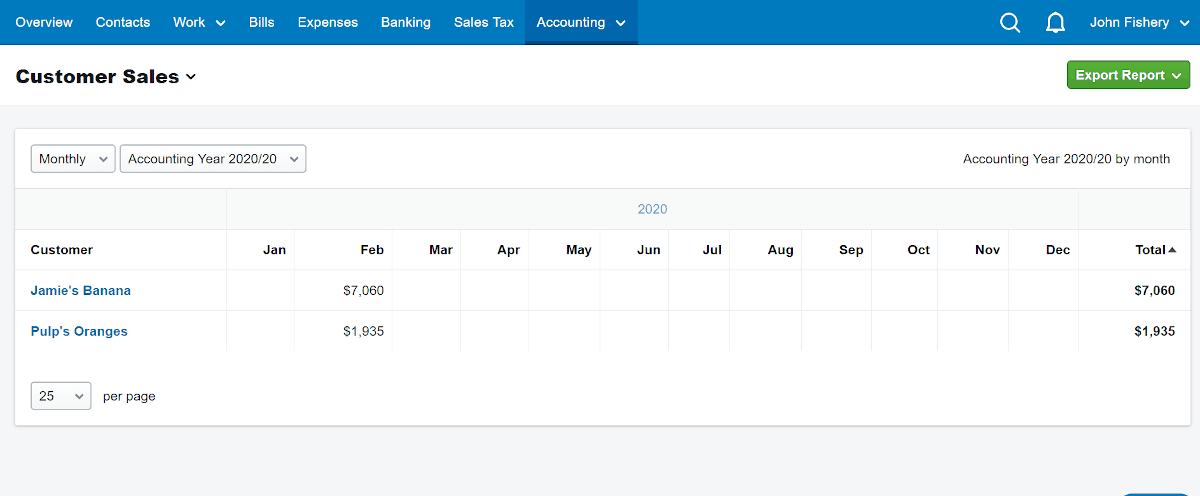Screen dimensions: 1200x496
Task: Sort by the Total column arrow
Action: click(1172, 250)
